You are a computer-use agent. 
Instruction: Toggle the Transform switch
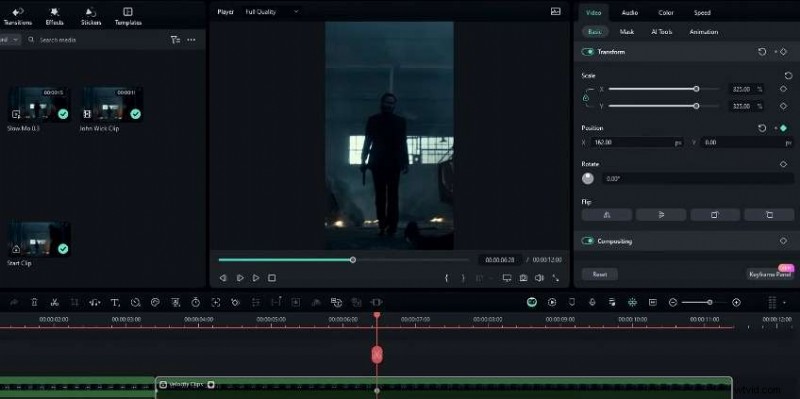(588, 52)
